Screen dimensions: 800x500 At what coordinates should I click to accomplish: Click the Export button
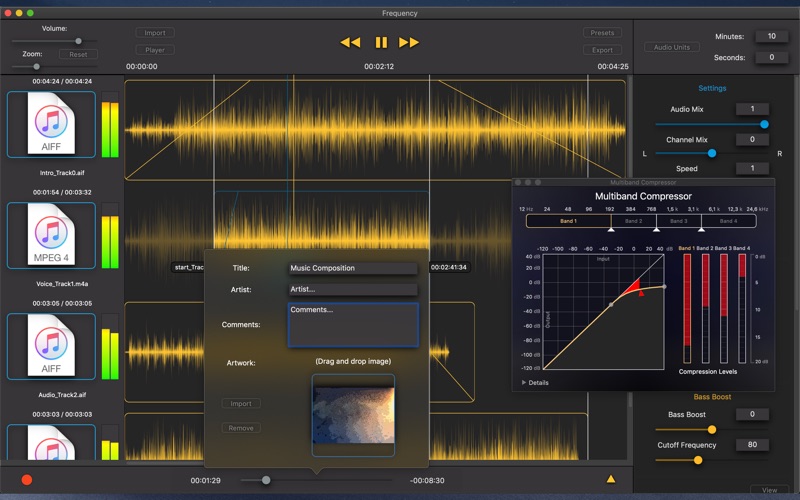603,50
